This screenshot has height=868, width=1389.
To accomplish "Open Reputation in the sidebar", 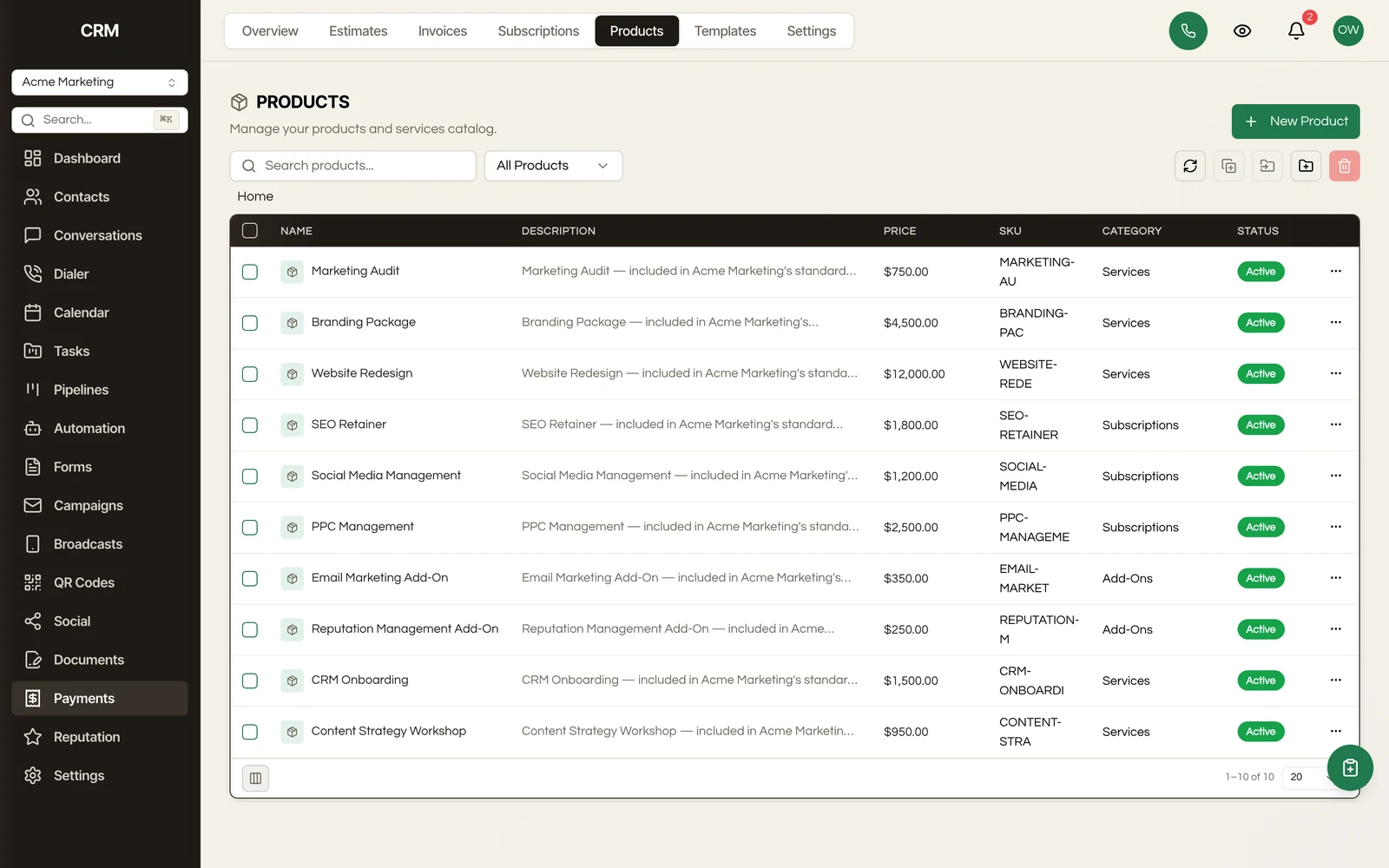I will [x=100, y=737].
